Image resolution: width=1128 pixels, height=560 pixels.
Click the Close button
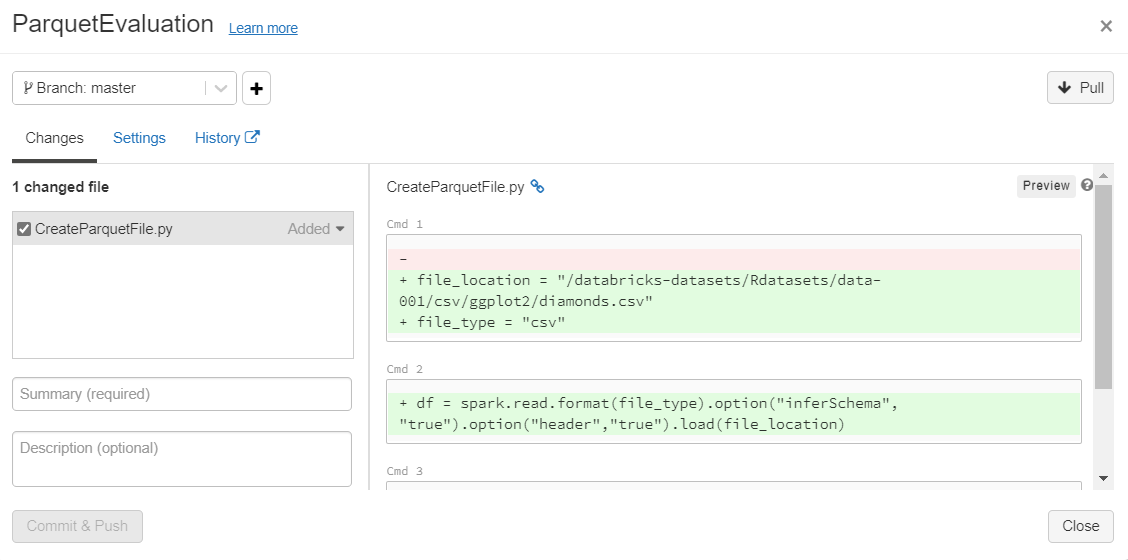(1080, 526)
